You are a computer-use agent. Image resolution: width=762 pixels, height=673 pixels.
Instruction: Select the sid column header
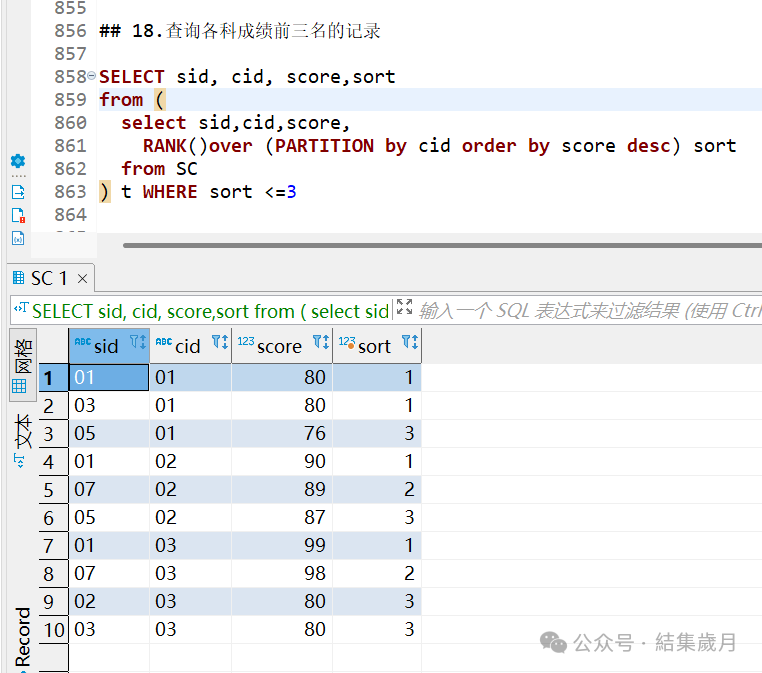109,345
